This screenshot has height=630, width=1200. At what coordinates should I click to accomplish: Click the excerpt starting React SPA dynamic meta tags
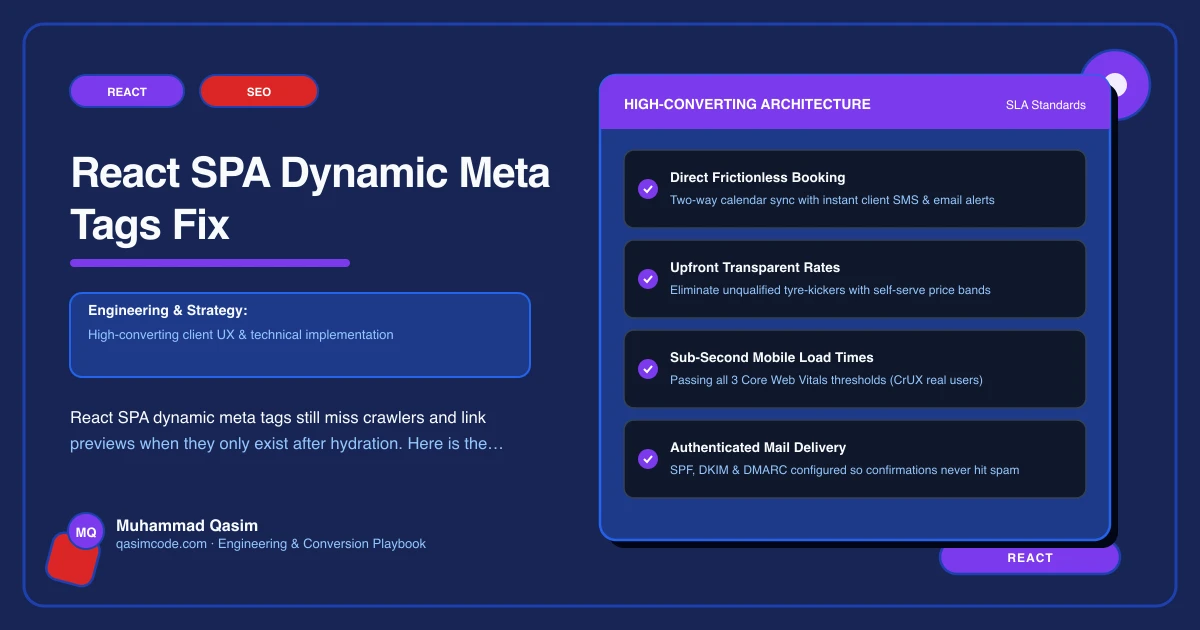[287, 430]
